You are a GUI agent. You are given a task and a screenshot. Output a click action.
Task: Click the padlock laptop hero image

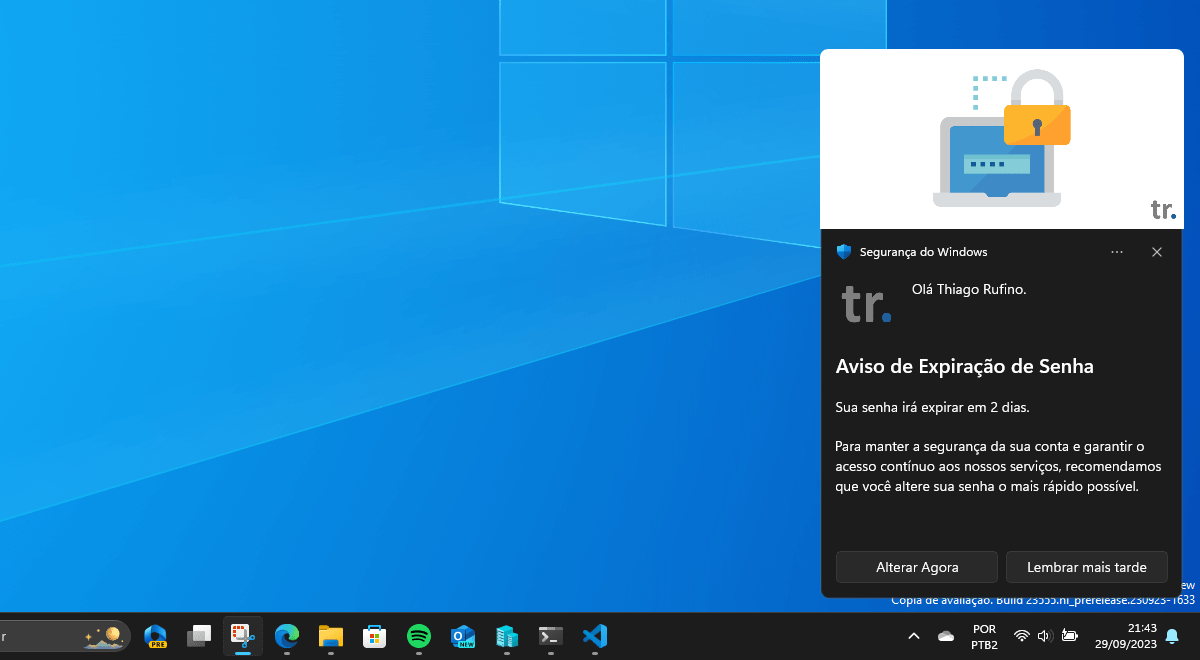pos(1002,139)
